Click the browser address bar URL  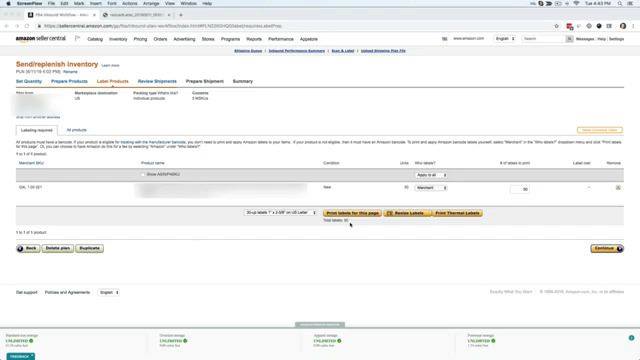point(162,26)
